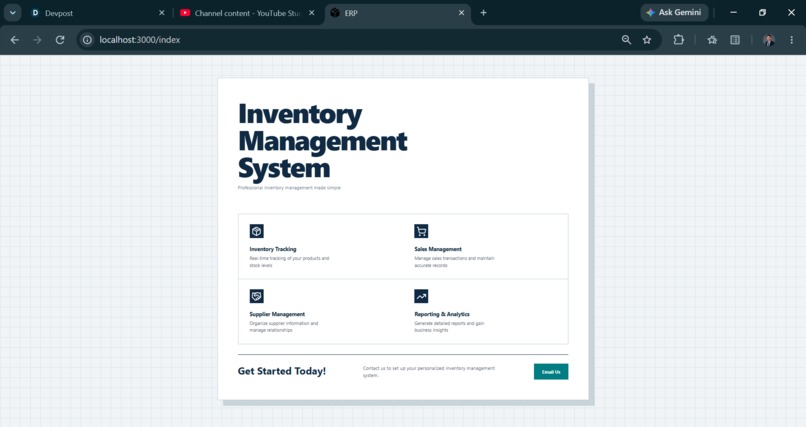Click the Inventory Tracking heading
Viewport: 806px width, 427px height.
pos(273,249)
